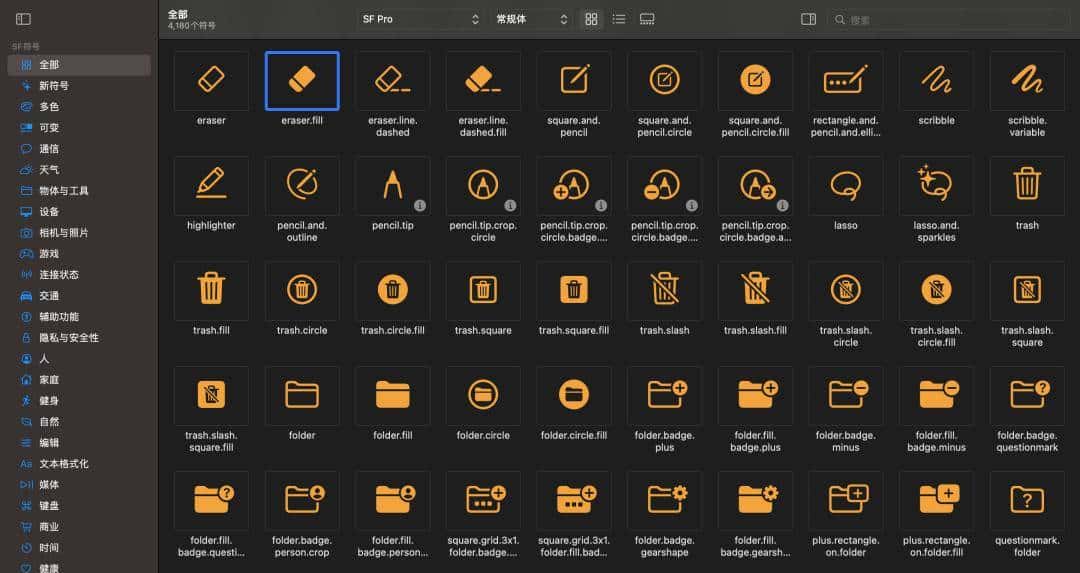Image resolution: width=1080 pixels, height=573 pixels.
Task: Select the questionmark.folder symbol
Action: (1027, 500)
